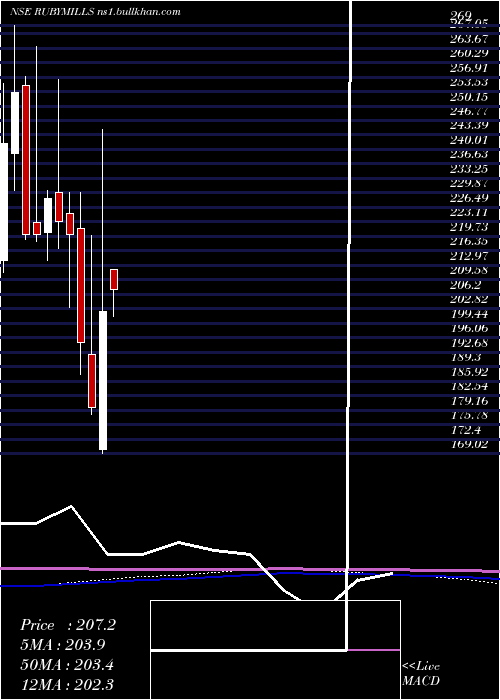Click the 219.73 price axis label
This screenshot has width=500, height=700.
[469, 227]
